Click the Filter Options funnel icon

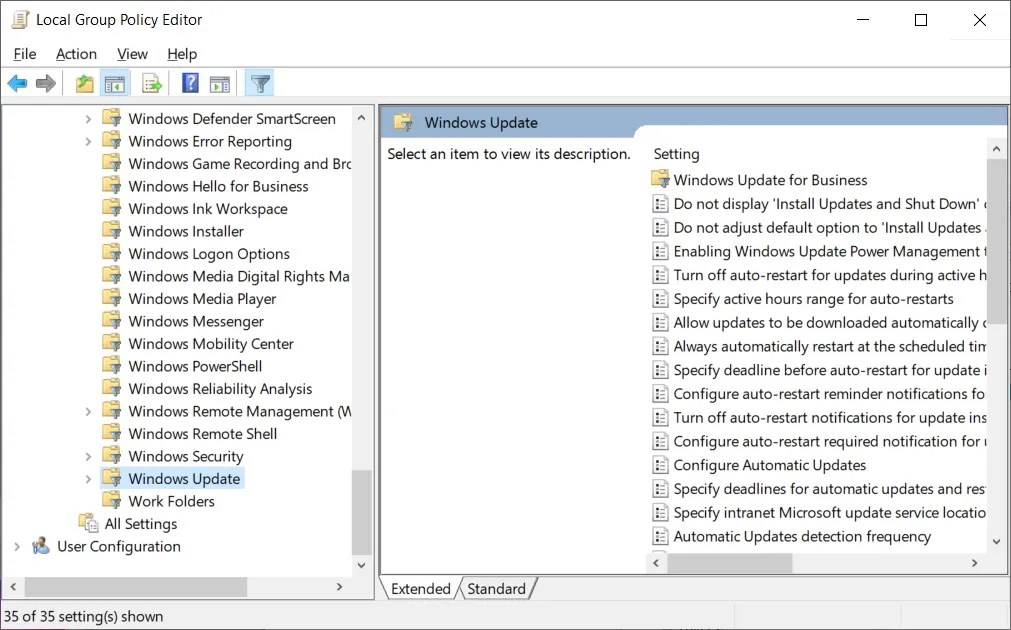tap(258, 83)
